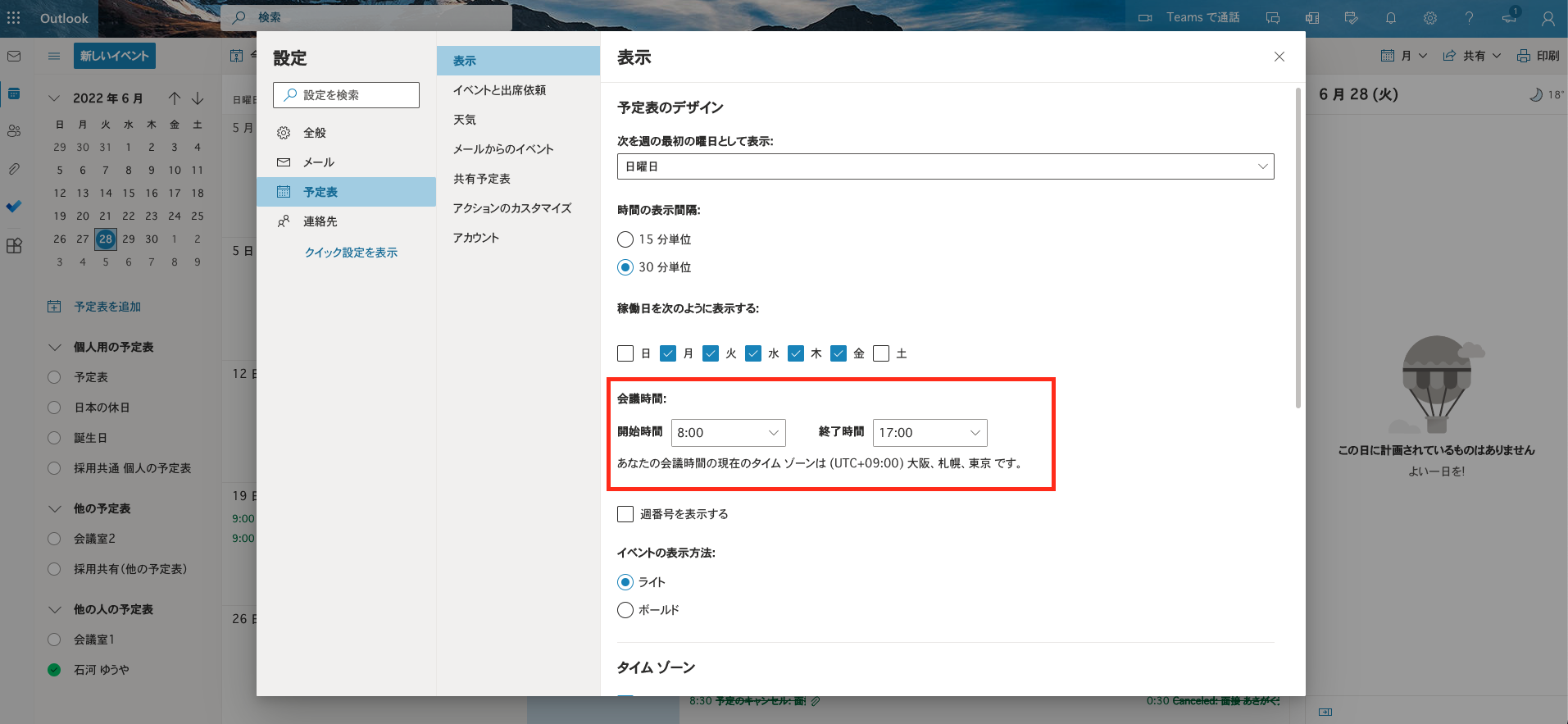This screenshot has width=1568, height=724.
Task: Open the Office app launcher grid
Action: [14, 18]
